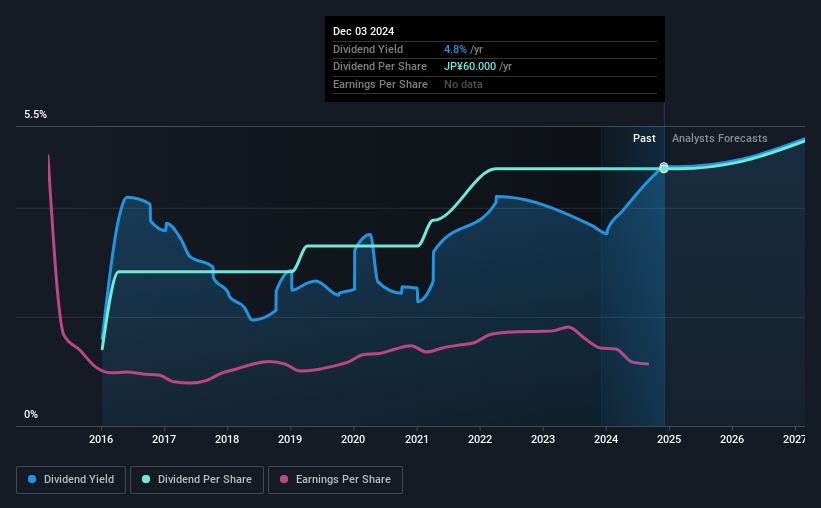The image size is (821, 508).
Task: Click the pink Earnings Per Share legend dot
Action: click(x=284, y=480)
